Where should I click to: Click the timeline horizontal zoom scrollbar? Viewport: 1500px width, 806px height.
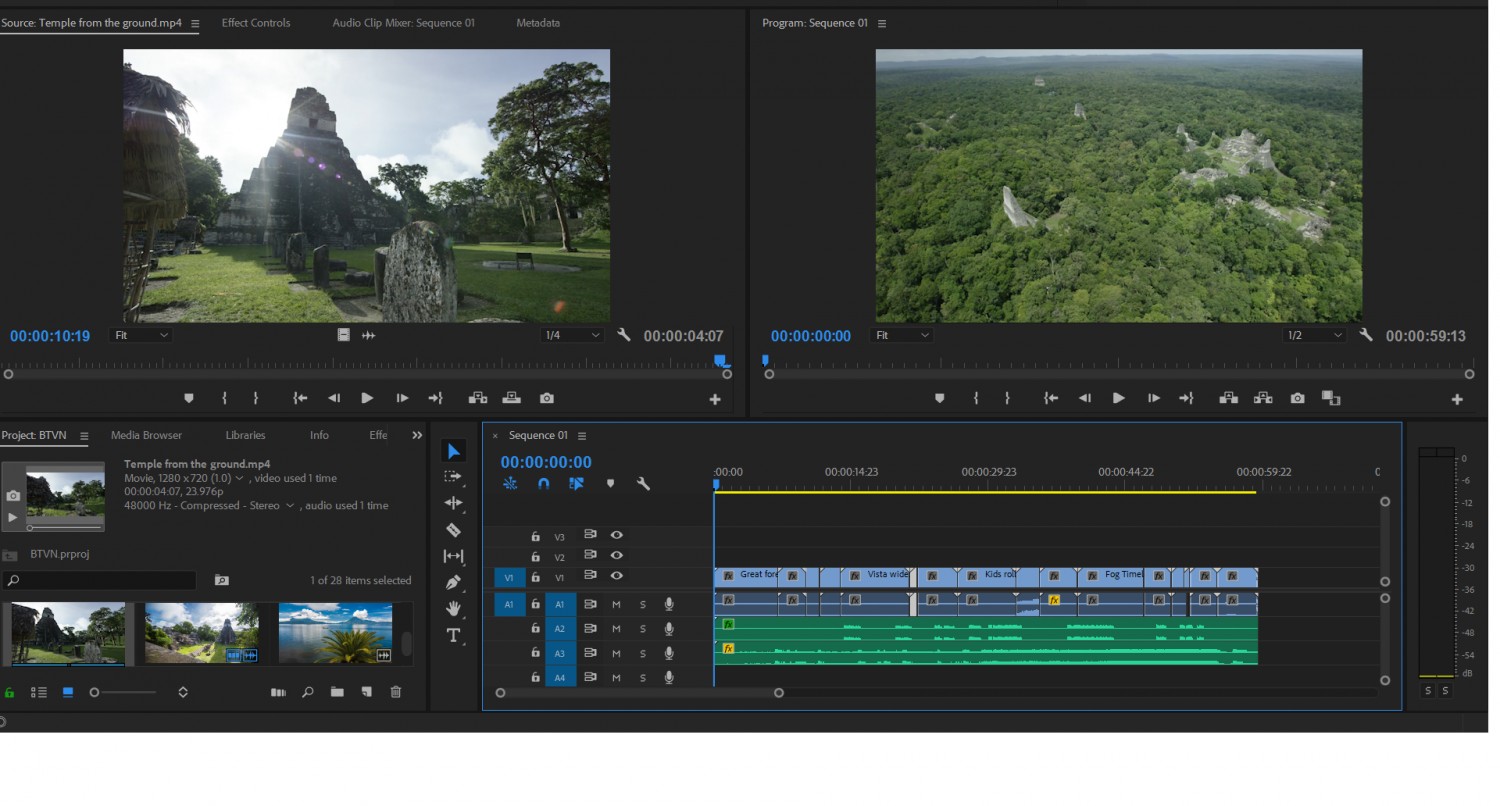(x=640, y=693)
